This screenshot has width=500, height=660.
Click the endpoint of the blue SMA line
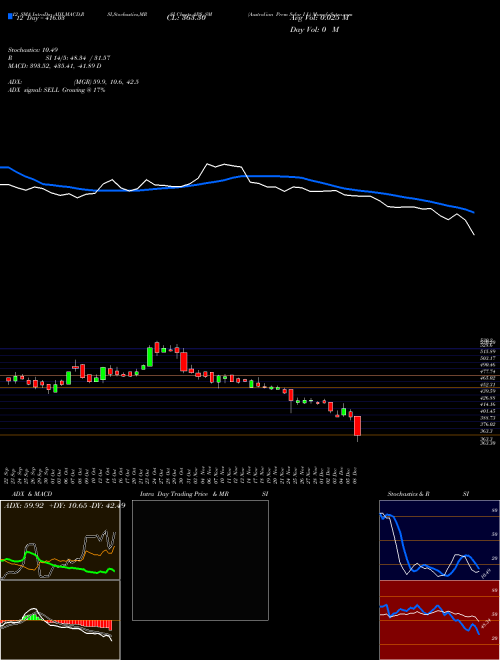[x=474, y=213]
